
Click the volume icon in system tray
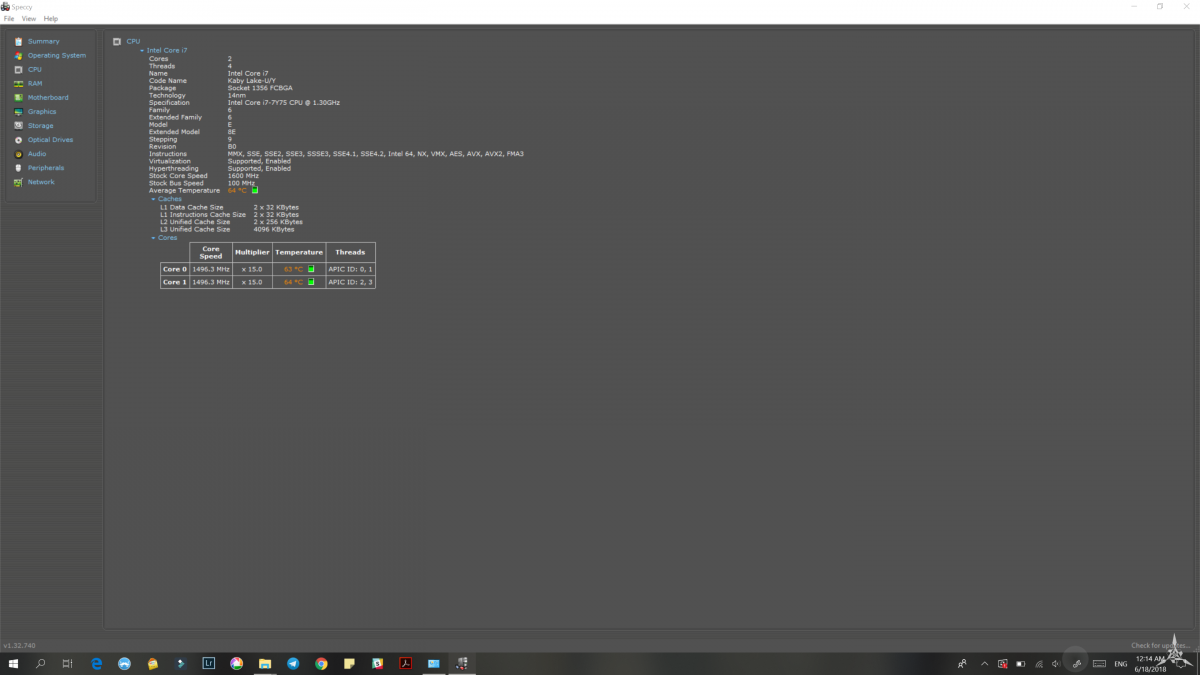coord(1055,664)
